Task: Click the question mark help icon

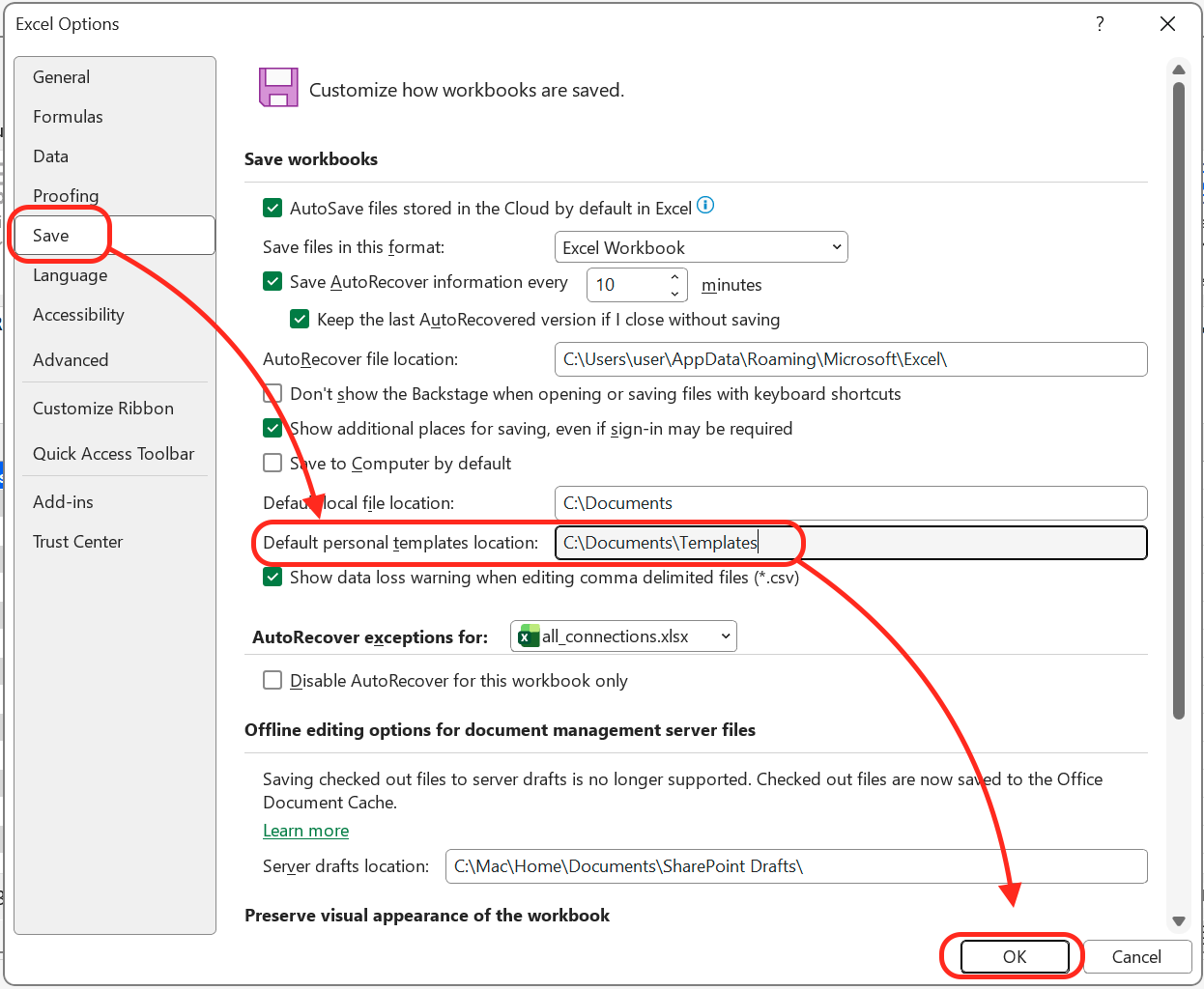Action: pyautogui.click(x=1100, y=24)
